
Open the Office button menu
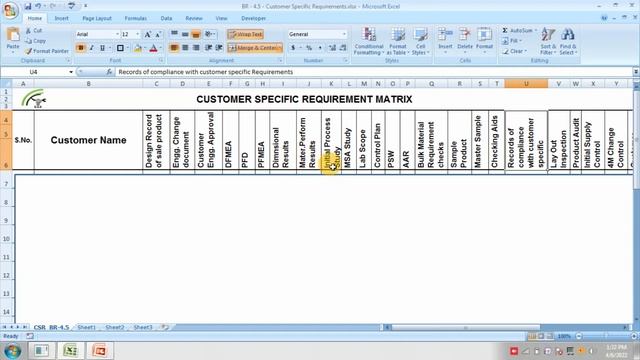pyautogui.click(x=11, y=10)
